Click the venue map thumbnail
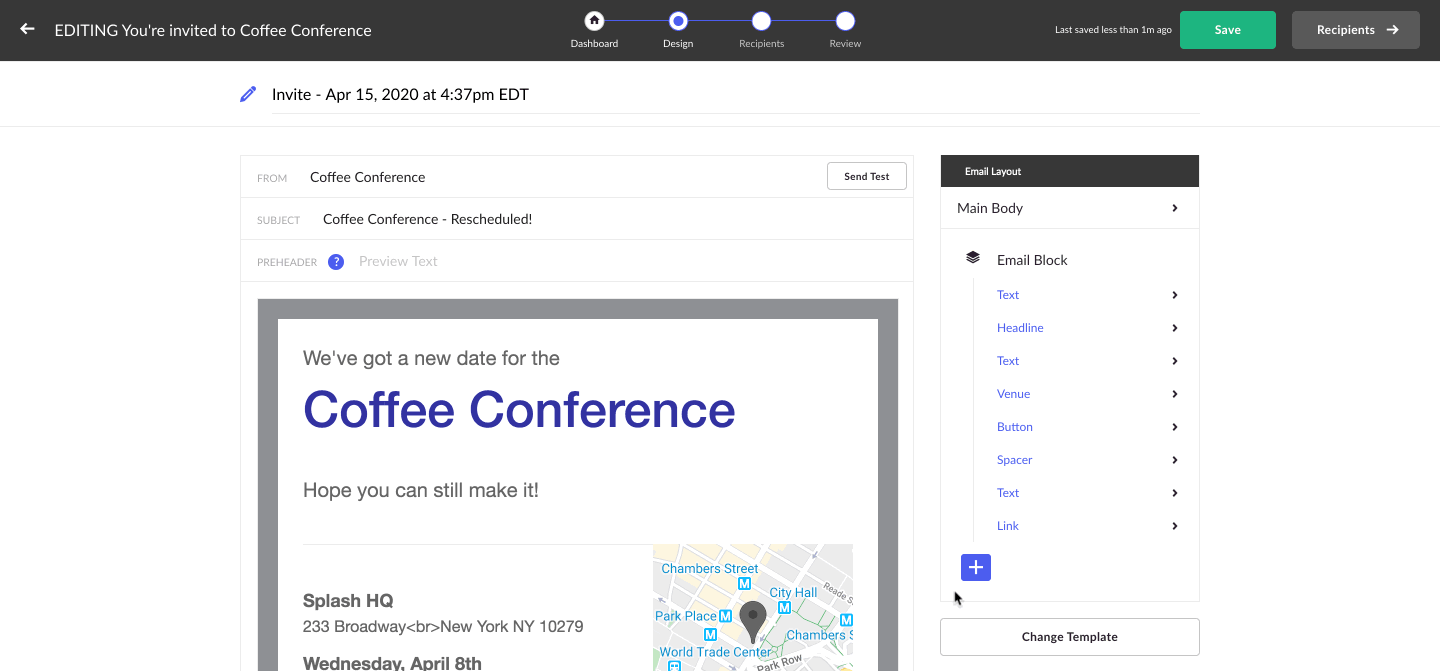 click(x=753, y=608)
